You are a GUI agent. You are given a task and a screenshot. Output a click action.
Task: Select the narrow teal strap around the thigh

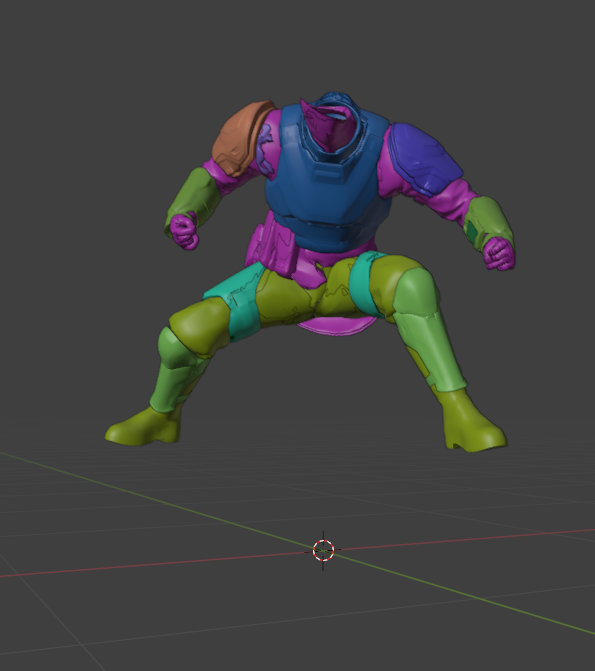(x=365, y=285)
